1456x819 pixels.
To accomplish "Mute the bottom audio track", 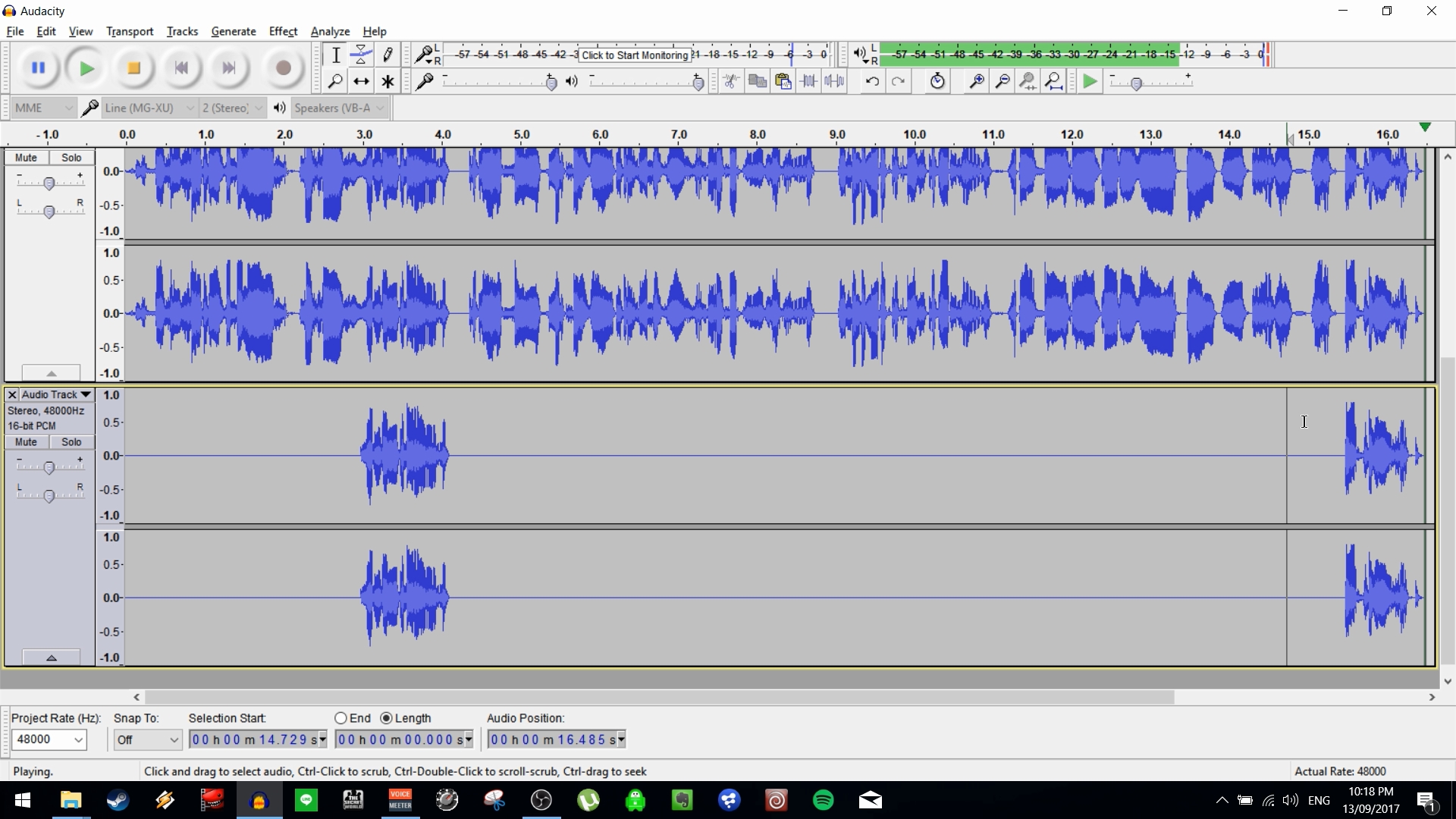I will point(26,442).
